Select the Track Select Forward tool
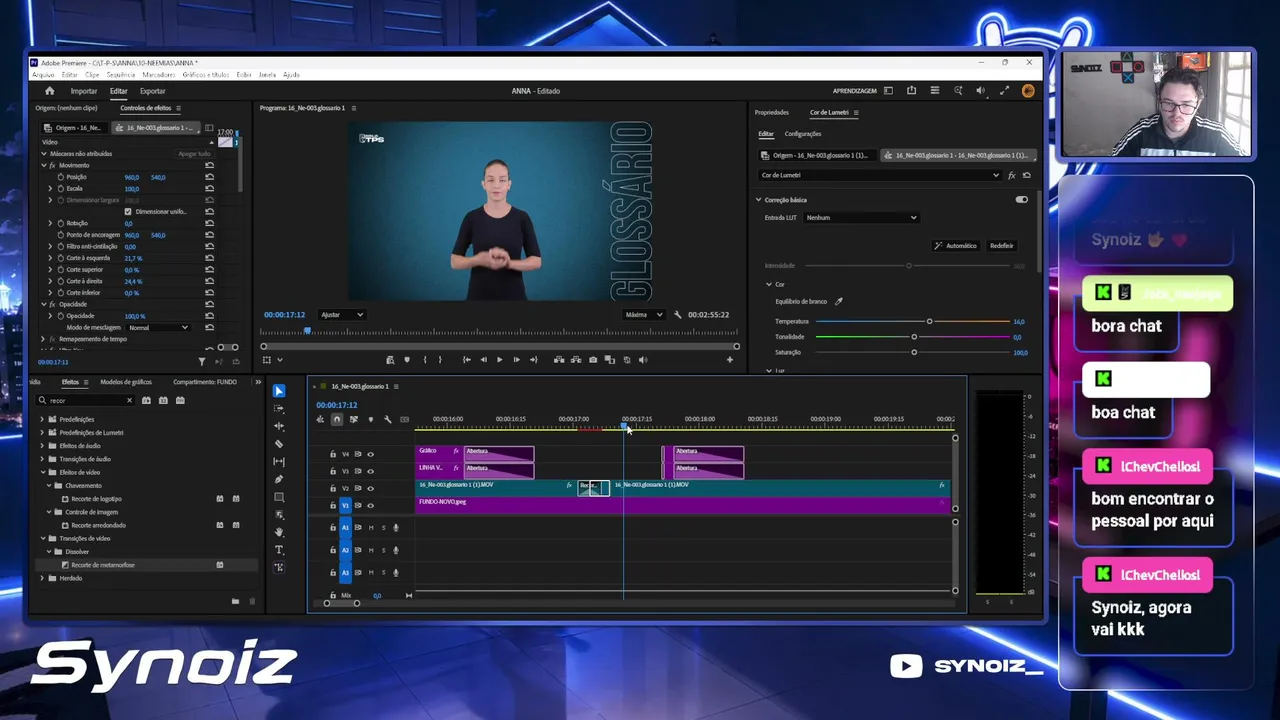1280x720 pixels. tap(279, 409)
